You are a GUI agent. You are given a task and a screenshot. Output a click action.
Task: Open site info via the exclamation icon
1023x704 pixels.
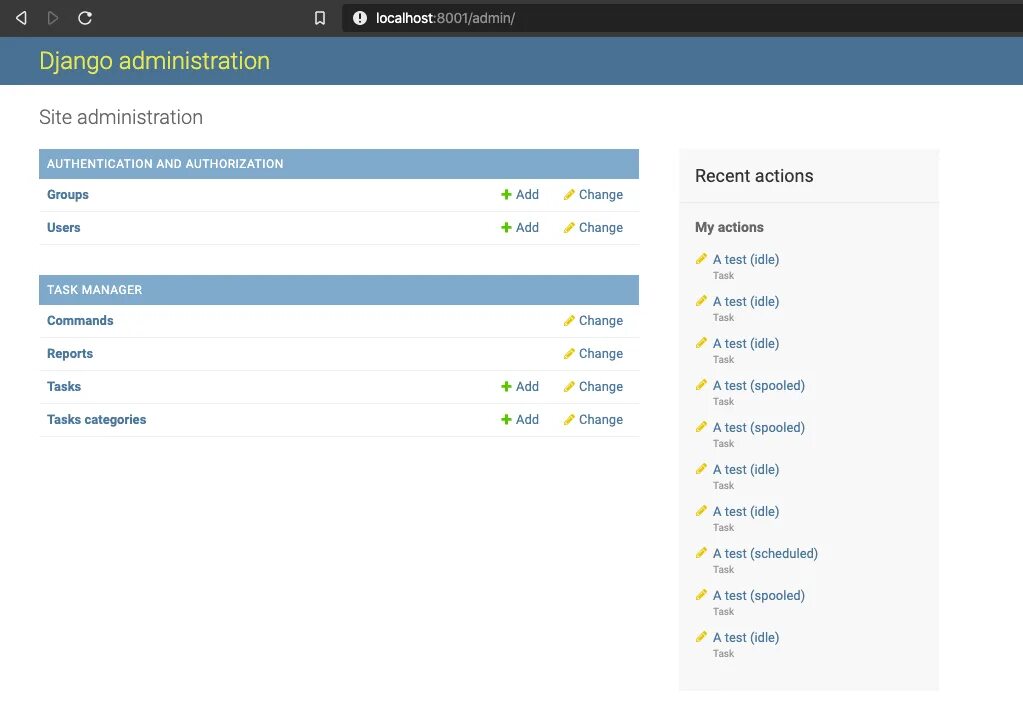tap(359, 18)
